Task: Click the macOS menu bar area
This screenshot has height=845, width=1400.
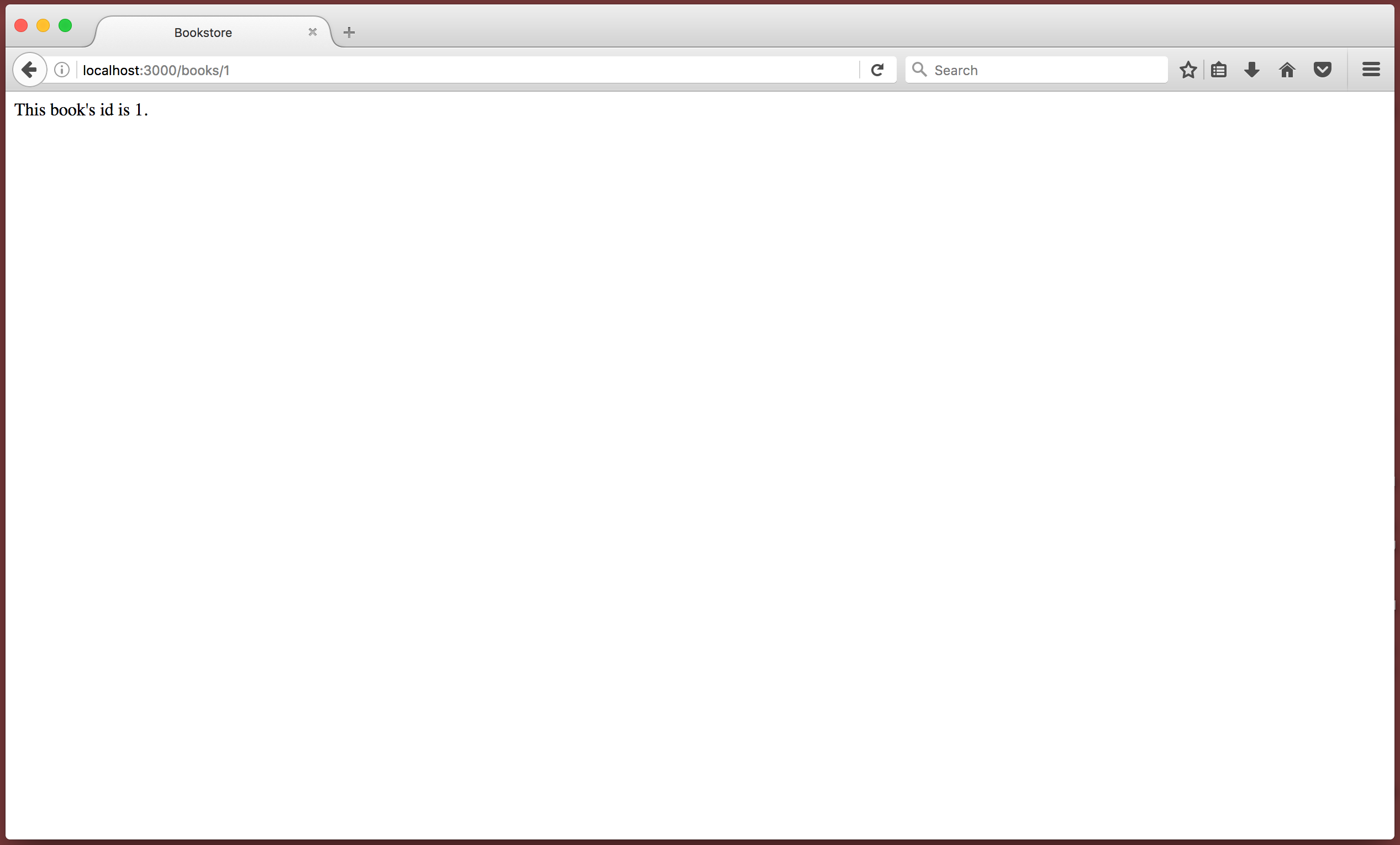Action: (700, 7)
